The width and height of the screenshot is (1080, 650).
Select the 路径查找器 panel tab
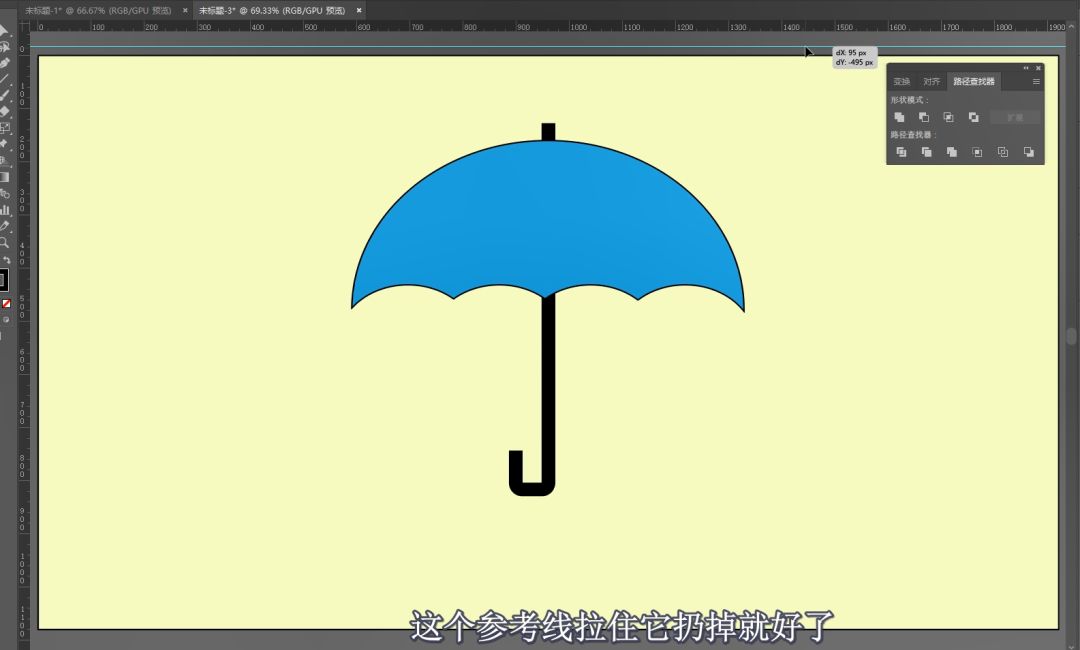coord(974,82)
